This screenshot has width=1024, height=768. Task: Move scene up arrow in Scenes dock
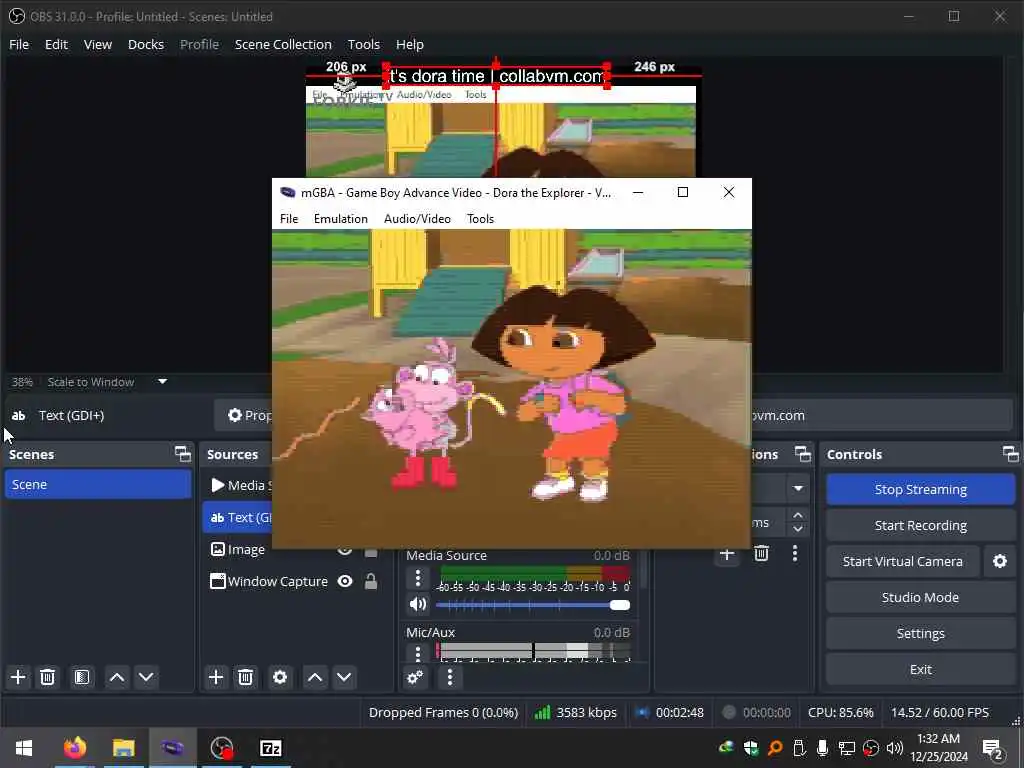tap(117, 677)
